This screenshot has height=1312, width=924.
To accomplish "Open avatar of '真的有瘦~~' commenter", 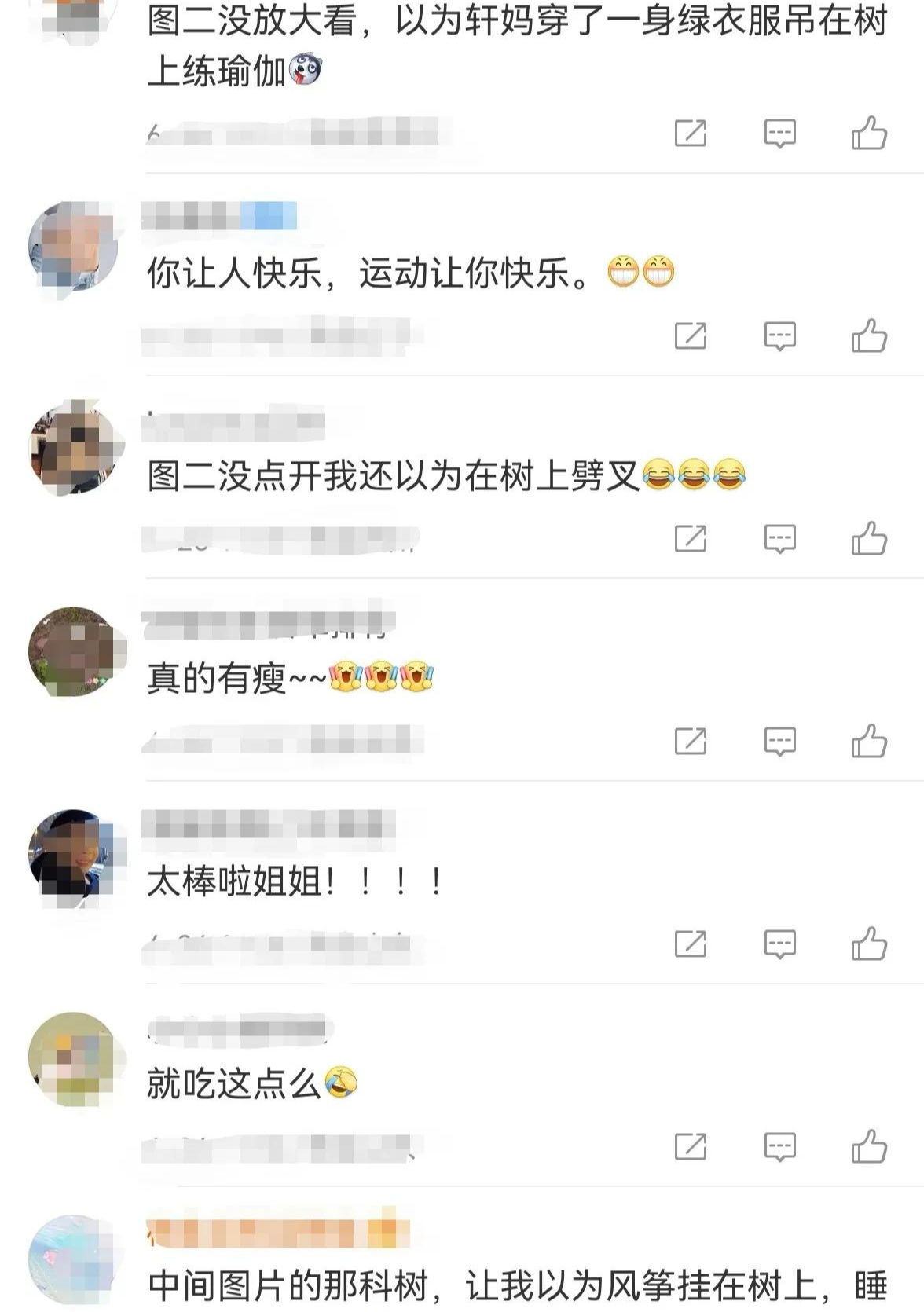I will click(75, 651).
